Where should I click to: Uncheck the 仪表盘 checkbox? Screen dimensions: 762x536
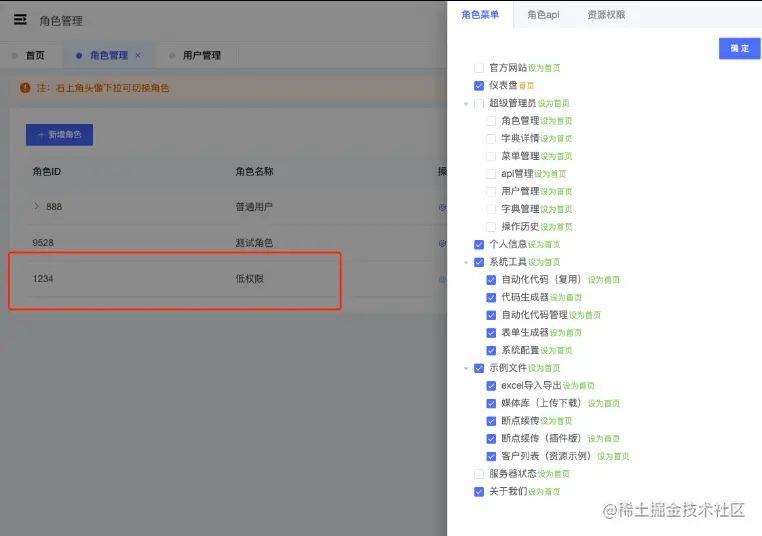[x=479, y=86]
